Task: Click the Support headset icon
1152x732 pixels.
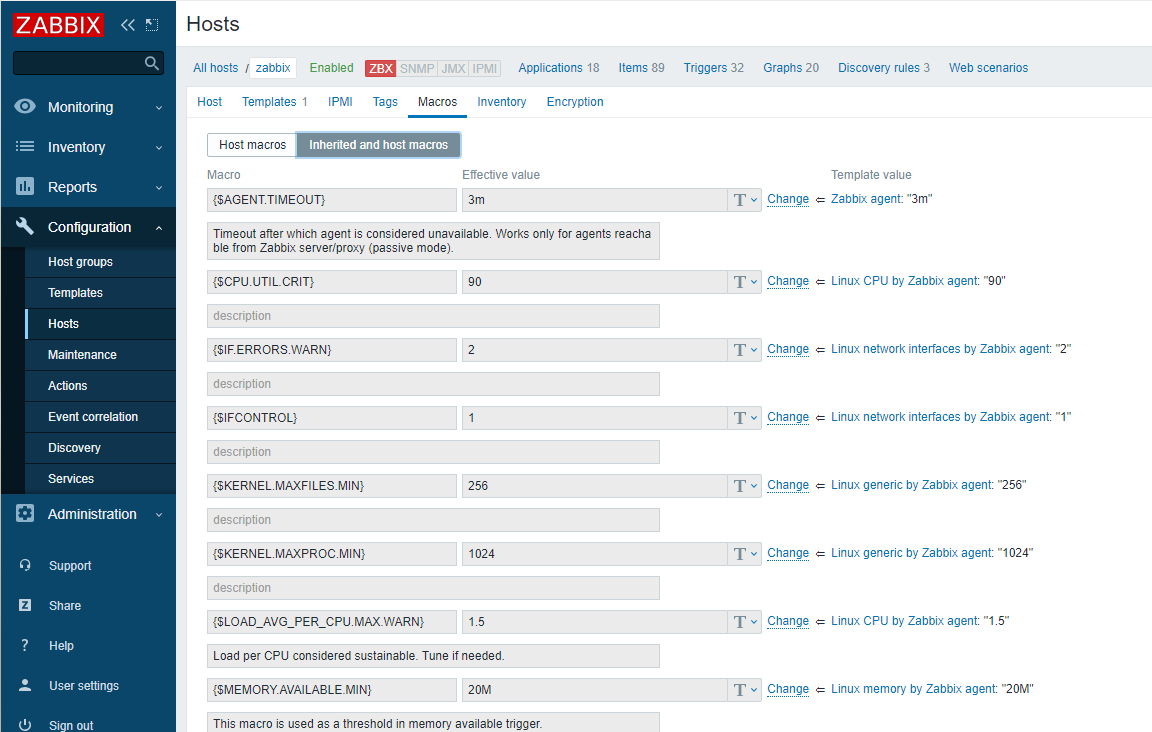Action: [x=25, y=565]
